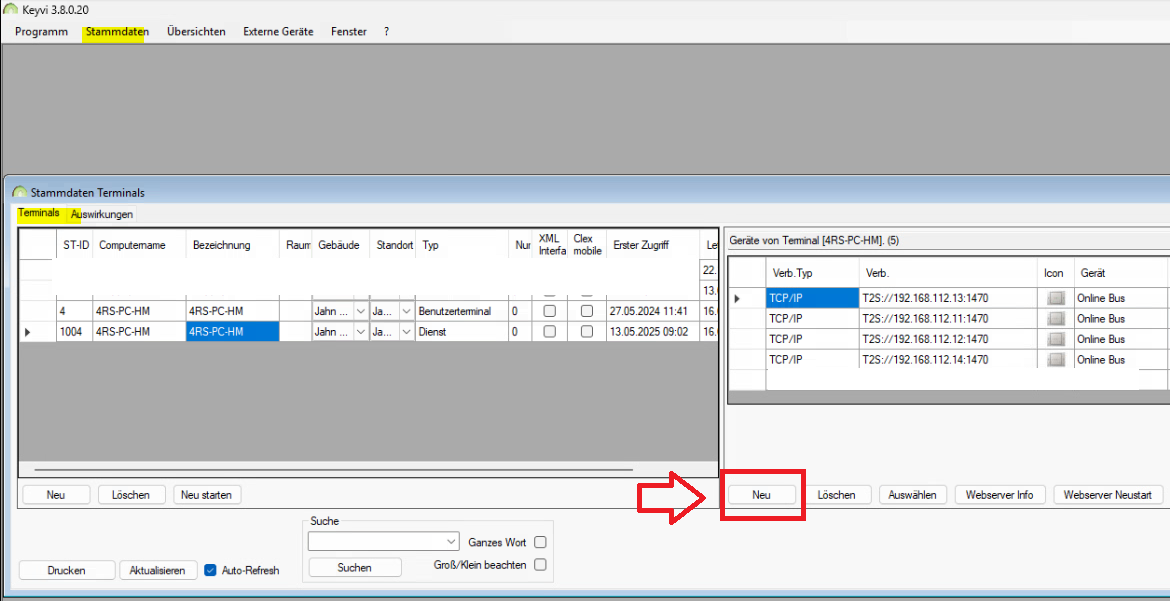Click the Keyvi application icon in title bar

click(10, 10)
